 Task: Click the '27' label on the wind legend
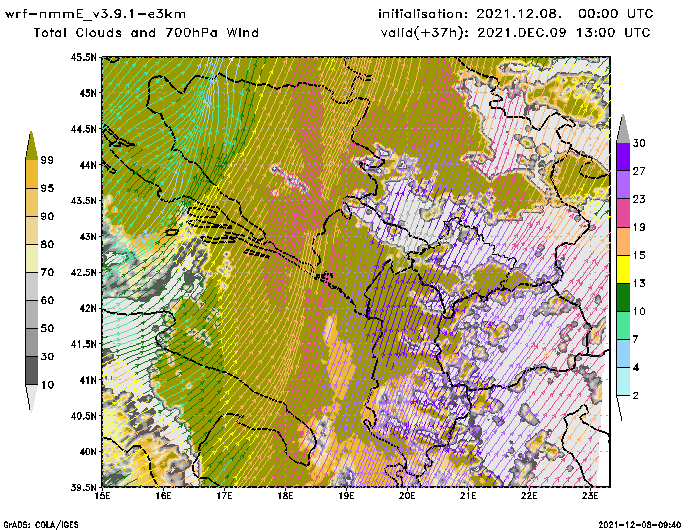tap(639, 171)
